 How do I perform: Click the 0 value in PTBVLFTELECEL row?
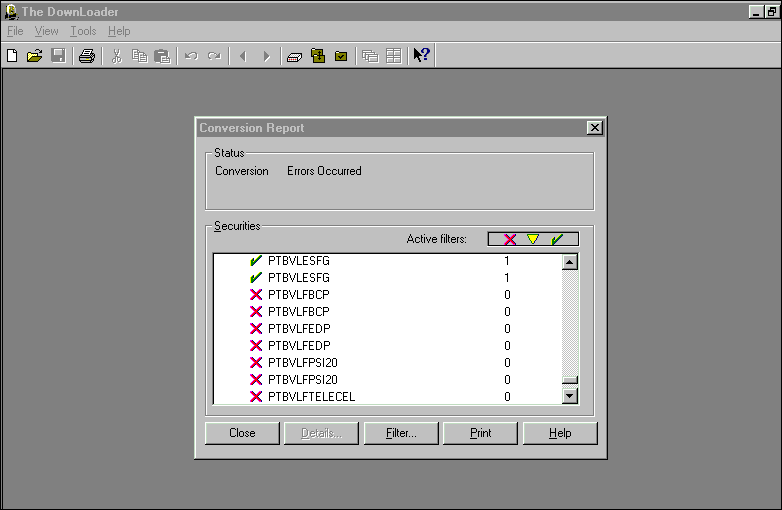pos(507,396)
